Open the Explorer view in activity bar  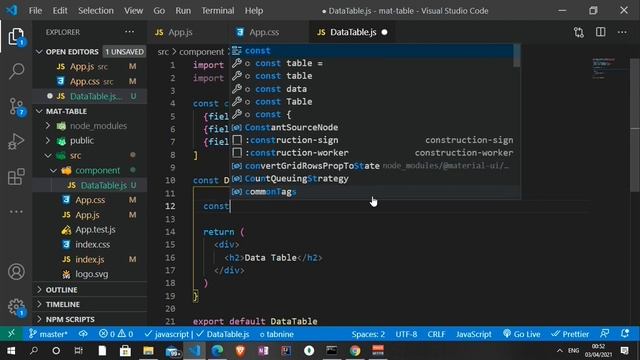pyautogui.click(x=16, y=37)
